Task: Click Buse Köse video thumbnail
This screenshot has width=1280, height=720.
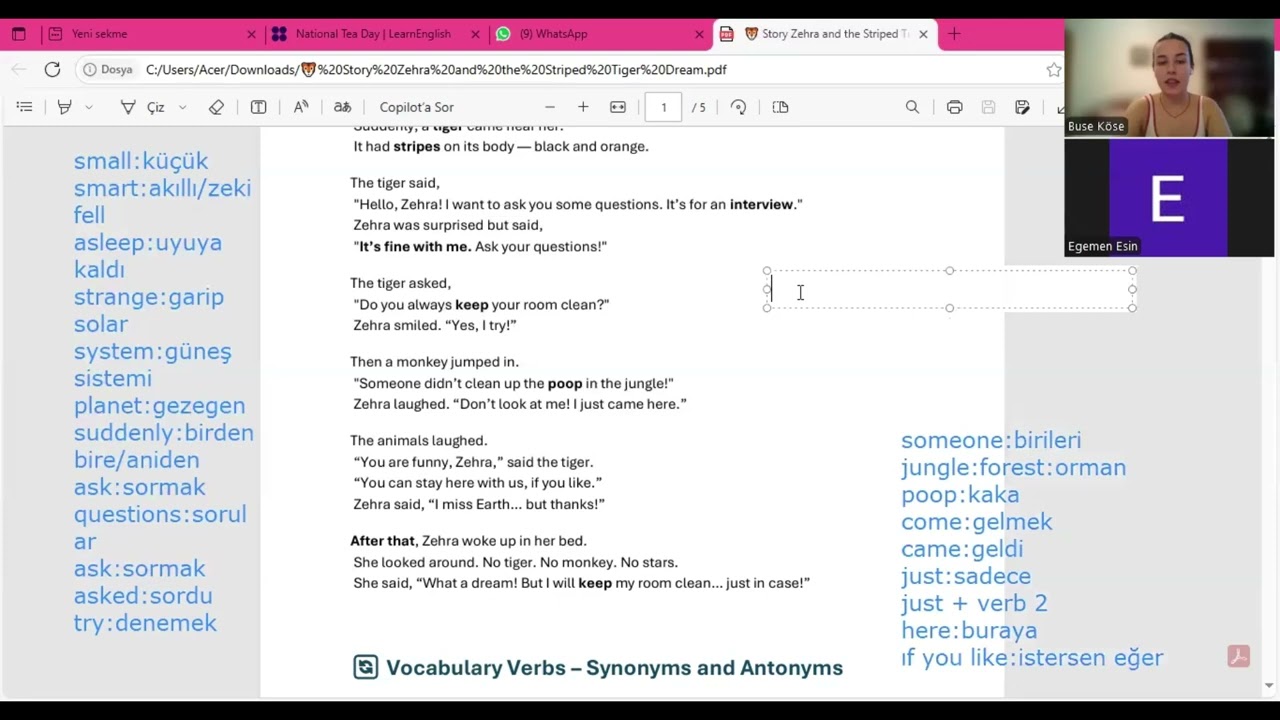Action: 1168,78
